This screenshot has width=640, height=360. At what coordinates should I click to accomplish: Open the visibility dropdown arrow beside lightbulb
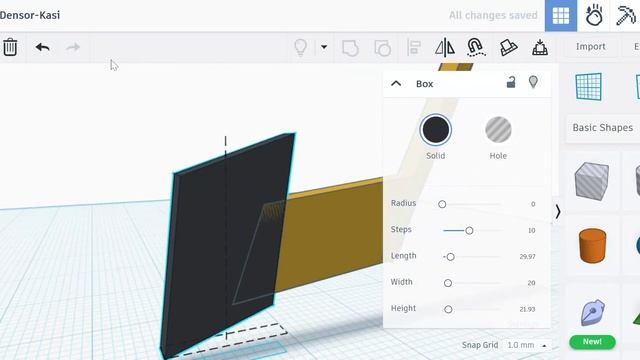[x=324, y=47]
